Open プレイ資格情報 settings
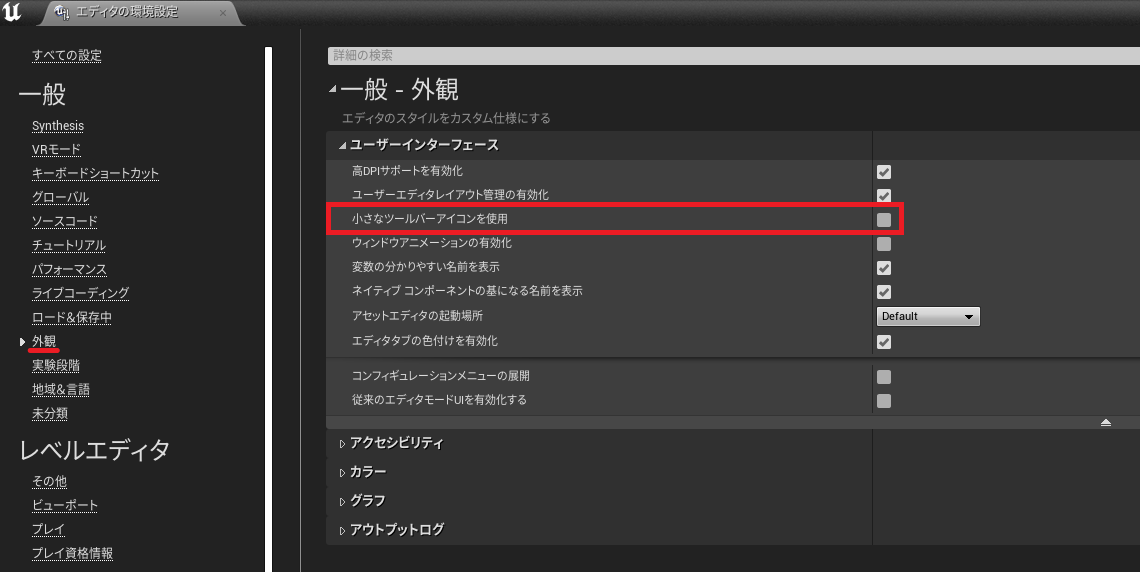The height and width of the screenshot is (572, 1140). (73, 553)
